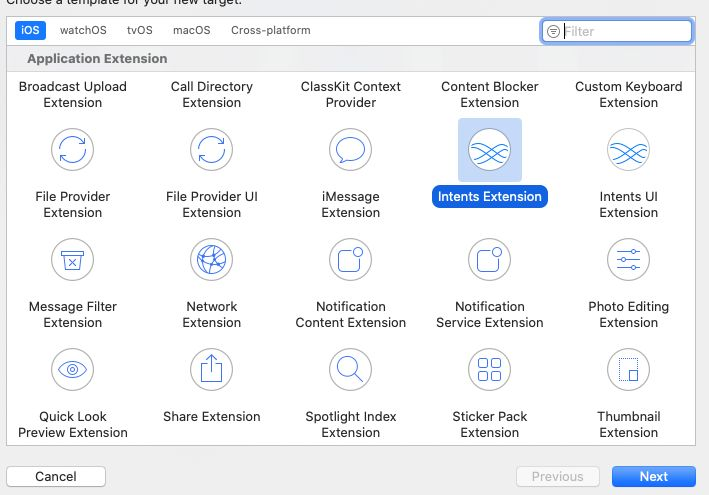The width and height of the screenshot is (709, 495).
Task: Click the "Custom Keyboard Extension" label
Action: [629, 94]
